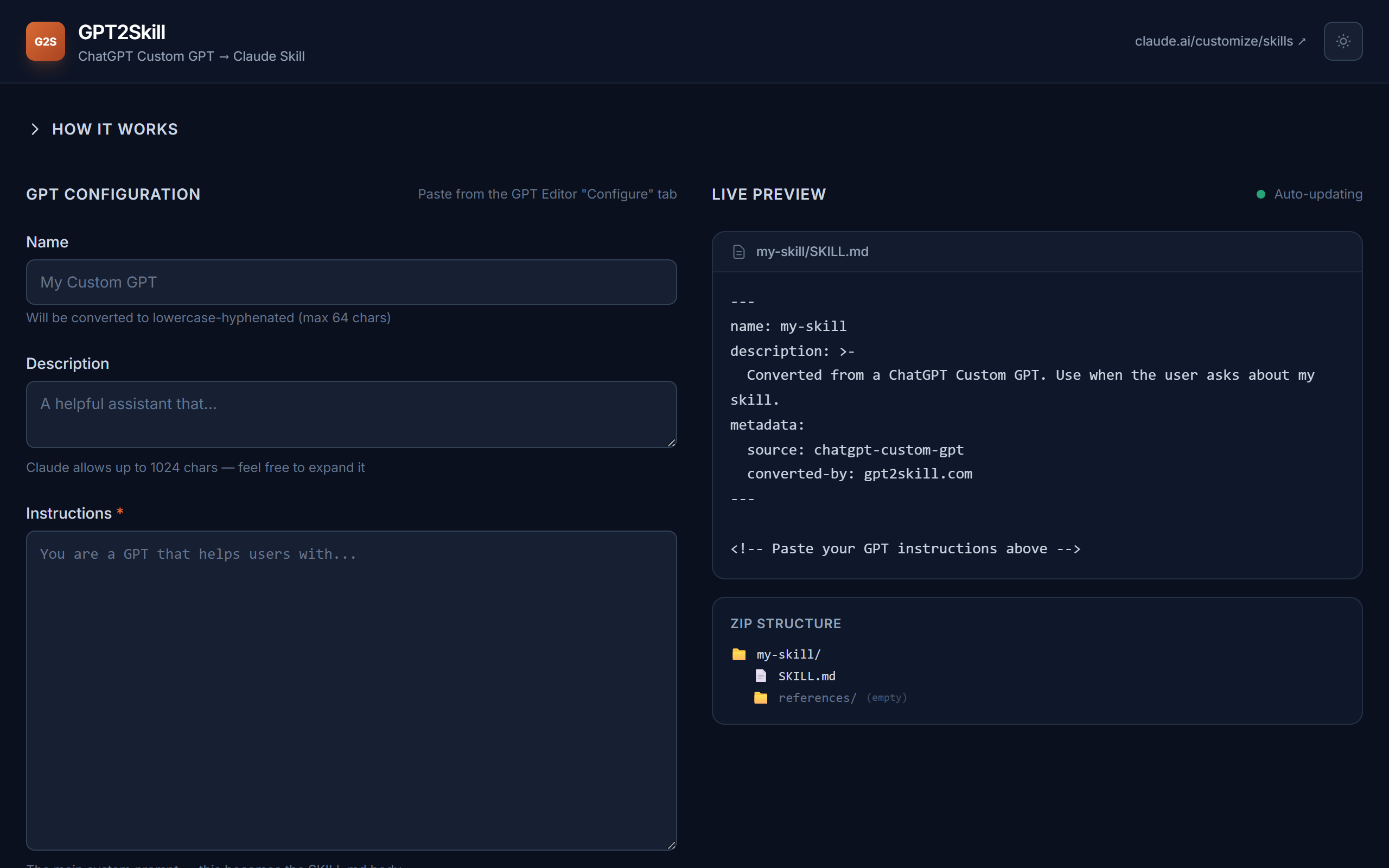This screenshot has height=868, width=1389.
Task: Click the Auto-updating label
Action: (x=1318, y=194)
